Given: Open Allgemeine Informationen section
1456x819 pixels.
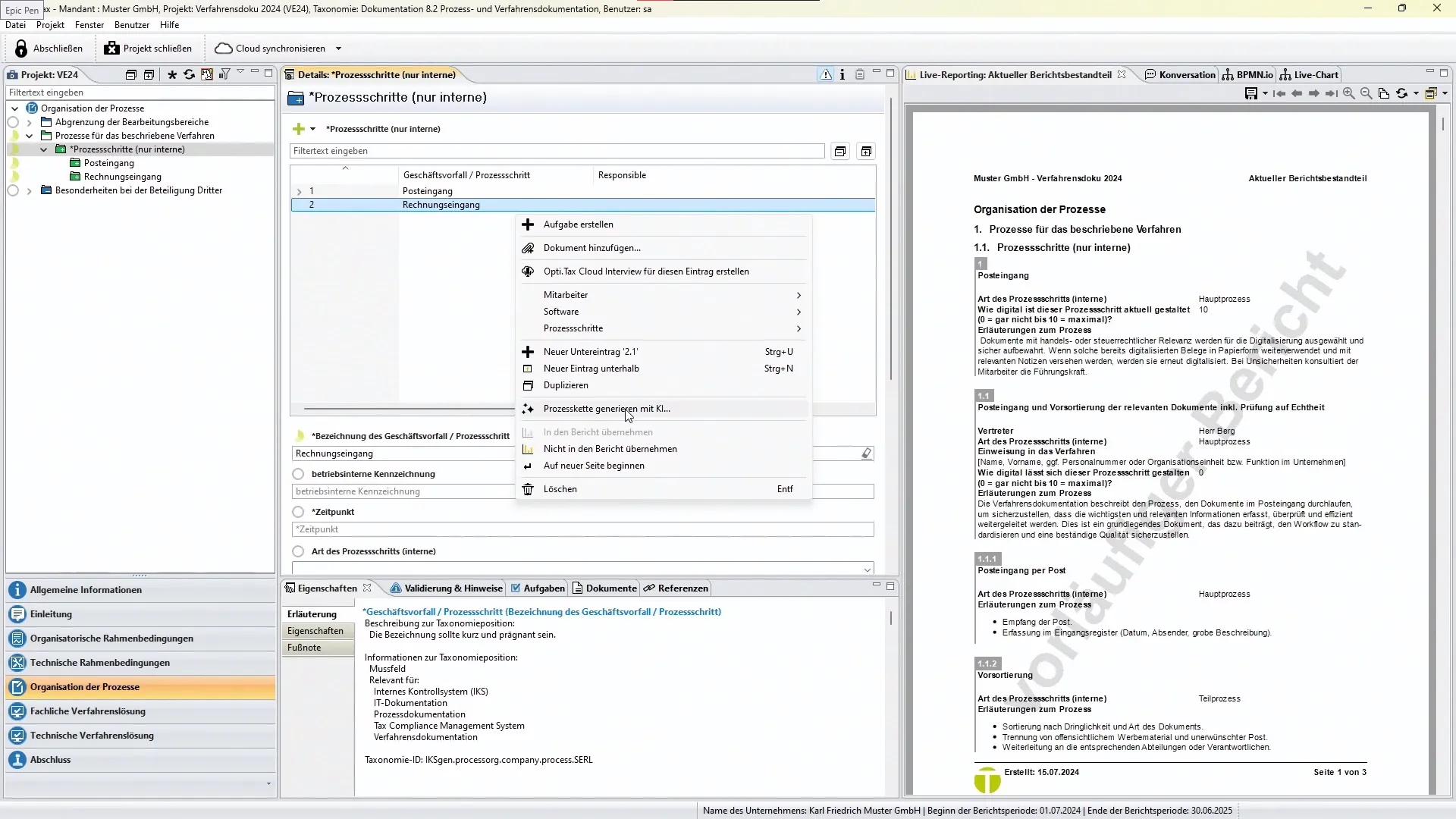Looking at the screenshot, I should [141, 590].
